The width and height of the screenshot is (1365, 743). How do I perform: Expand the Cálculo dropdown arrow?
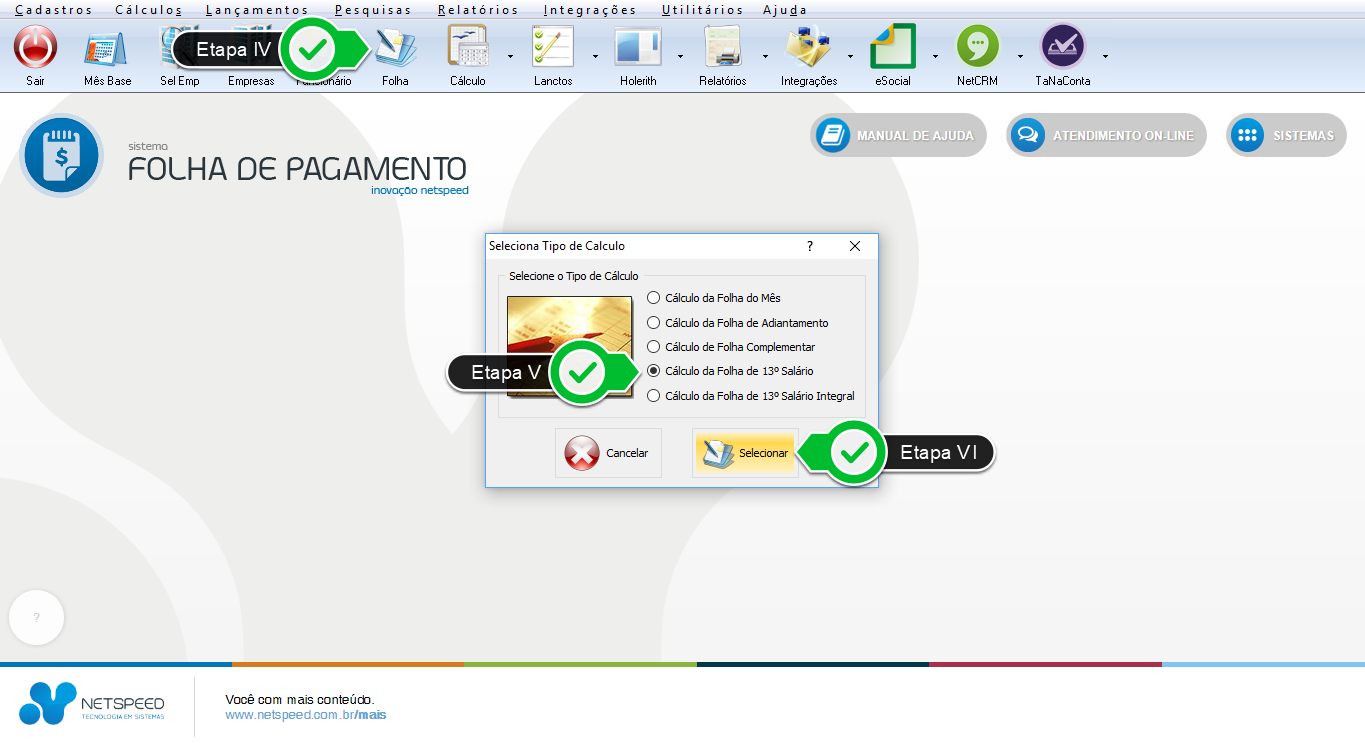click(x=510, y=56)
